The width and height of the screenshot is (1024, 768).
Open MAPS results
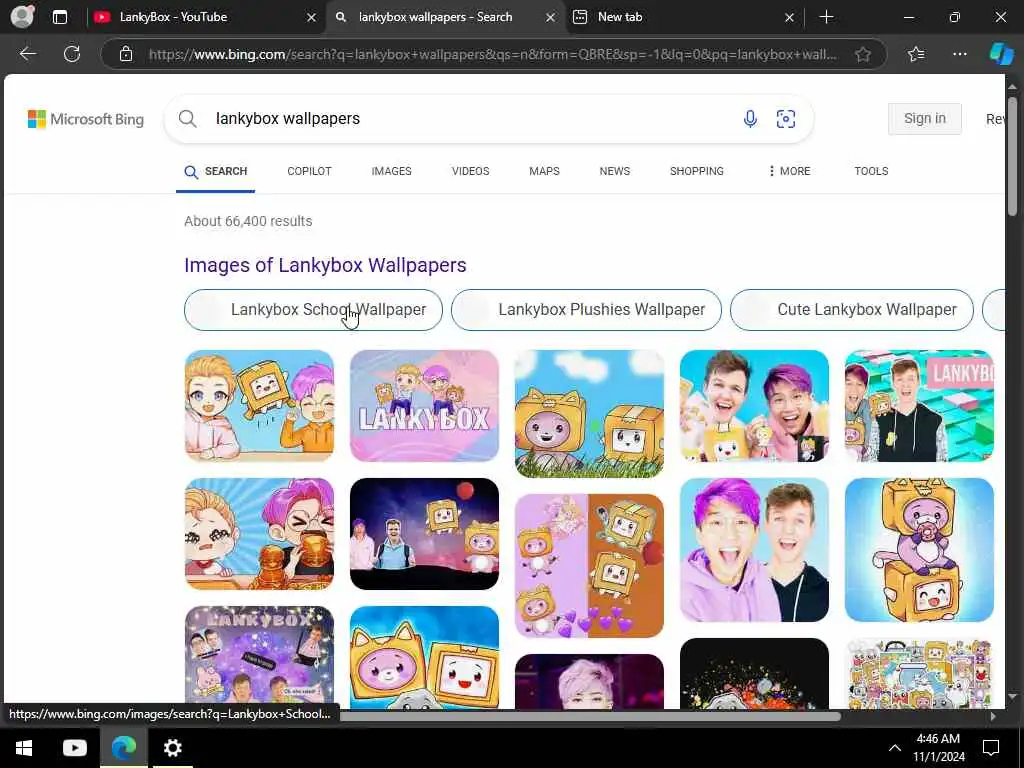click(x=544, y=171)
